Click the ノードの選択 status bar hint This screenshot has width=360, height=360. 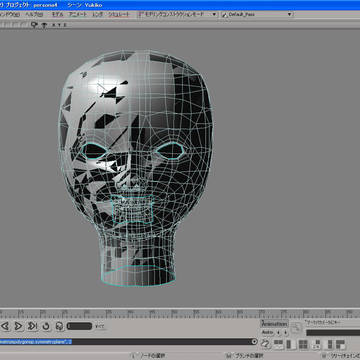(152, 356)
